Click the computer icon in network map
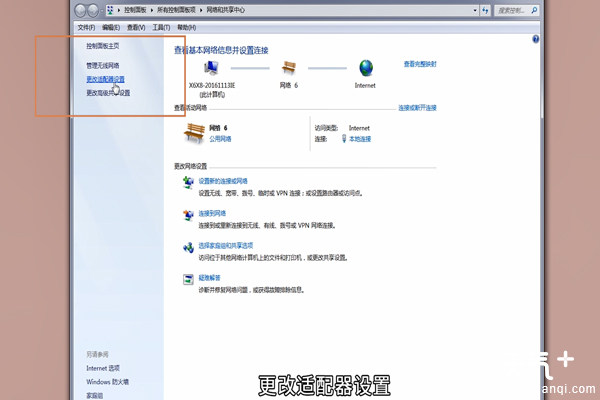Viewport: 600px width, 400px height. tap(211, 69)
